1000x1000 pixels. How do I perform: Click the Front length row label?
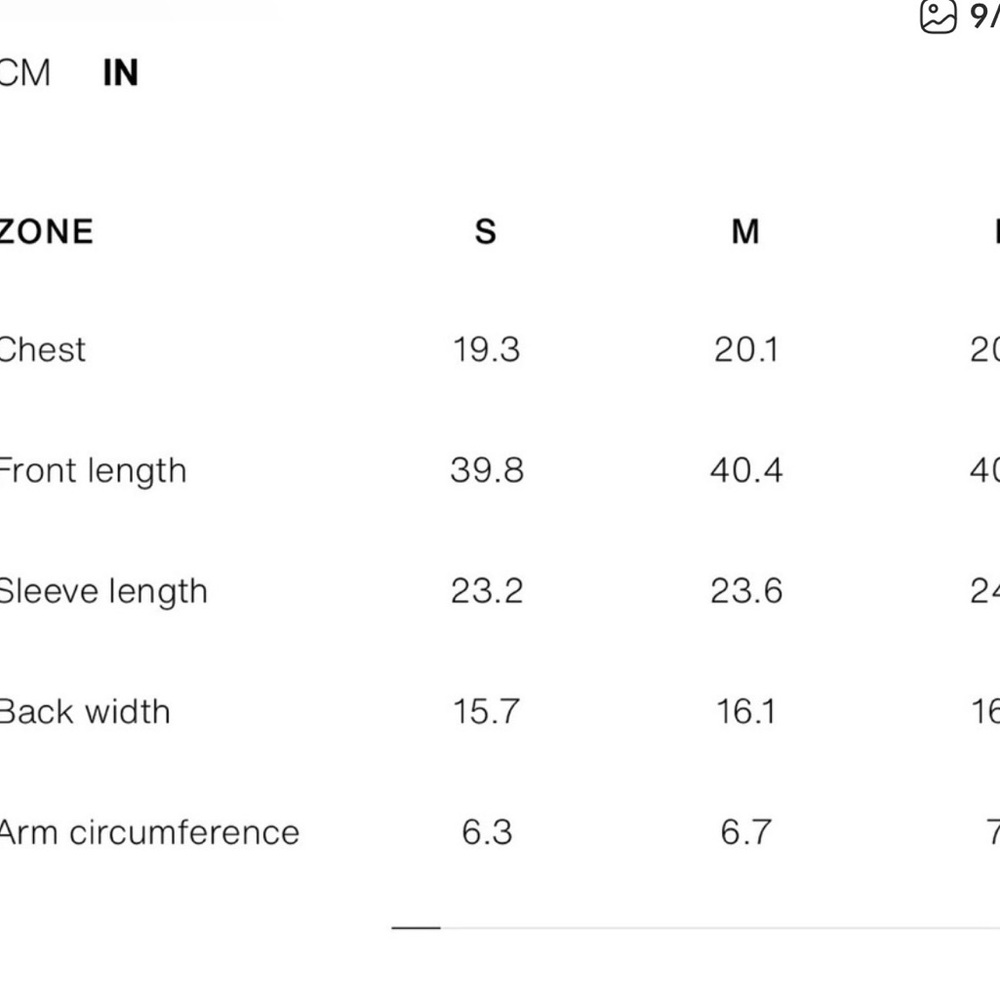click(92, 470)
